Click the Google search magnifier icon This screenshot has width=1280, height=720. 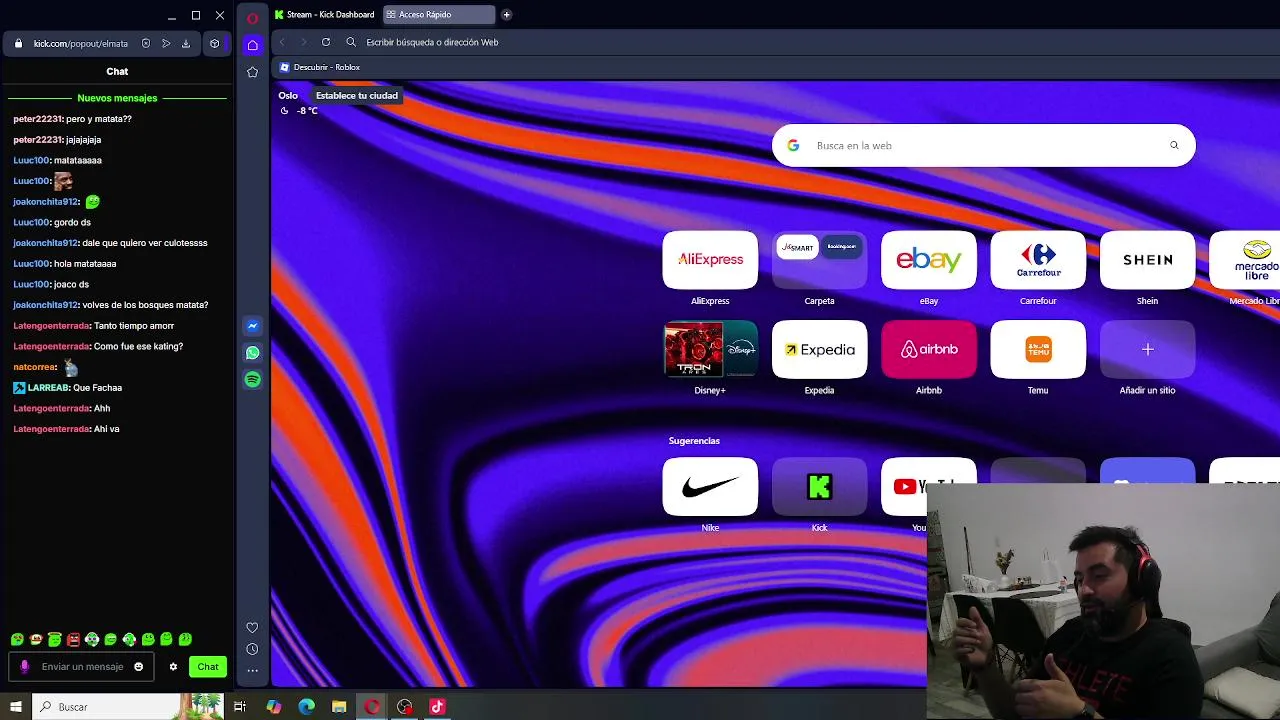(x=1174, y=146)
